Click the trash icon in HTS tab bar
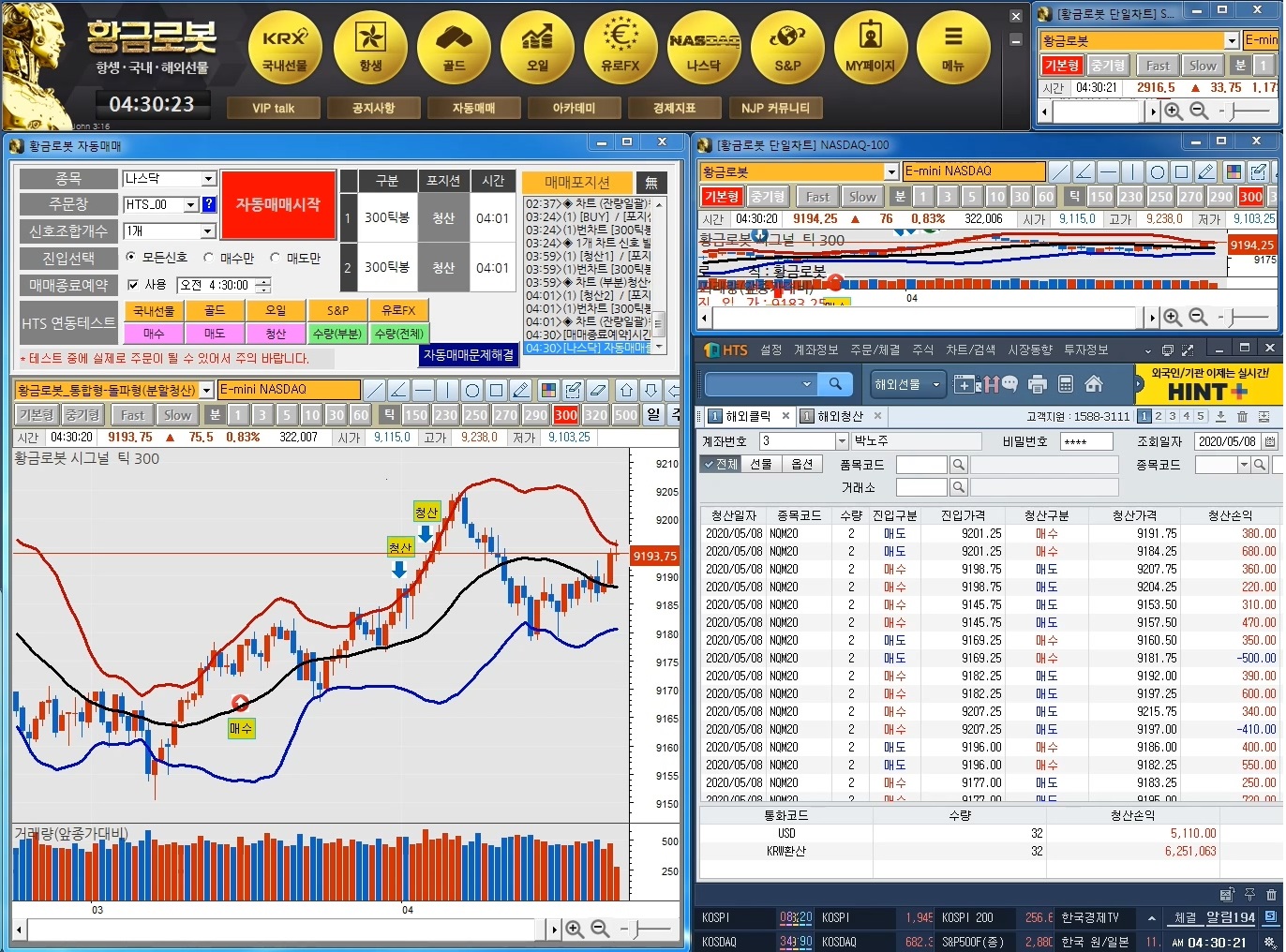Screen dimensions: 1286x952 [x=1242, y=417]
